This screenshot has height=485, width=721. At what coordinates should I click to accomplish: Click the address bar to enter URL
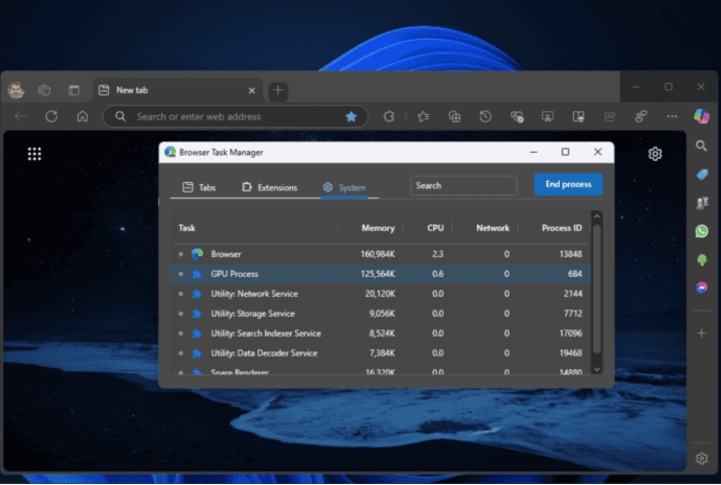[x=230, y=116]
